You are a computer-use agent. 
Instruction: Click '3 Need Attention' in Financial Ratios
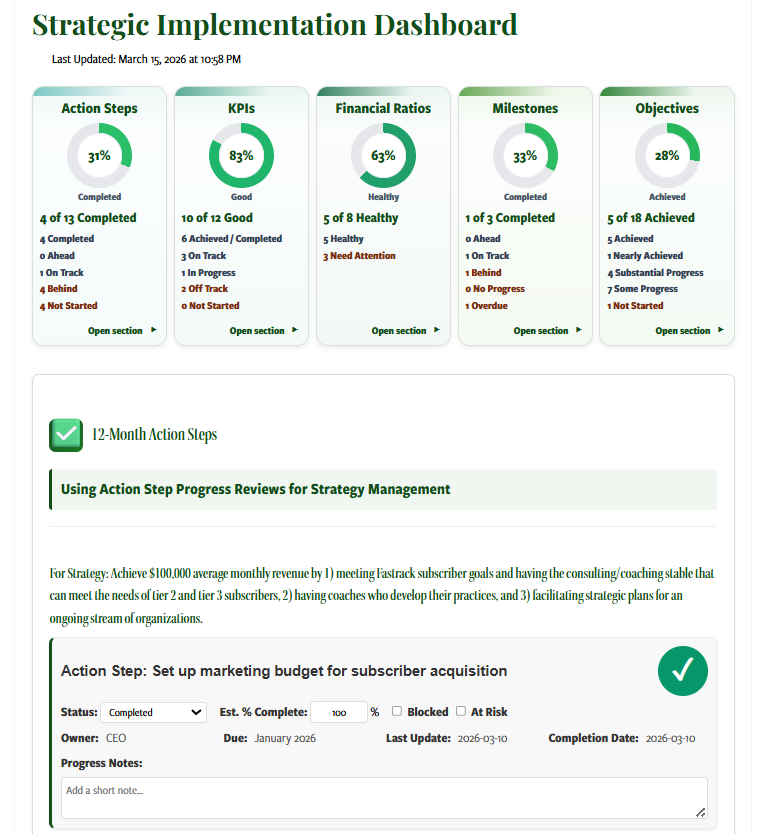360,256
